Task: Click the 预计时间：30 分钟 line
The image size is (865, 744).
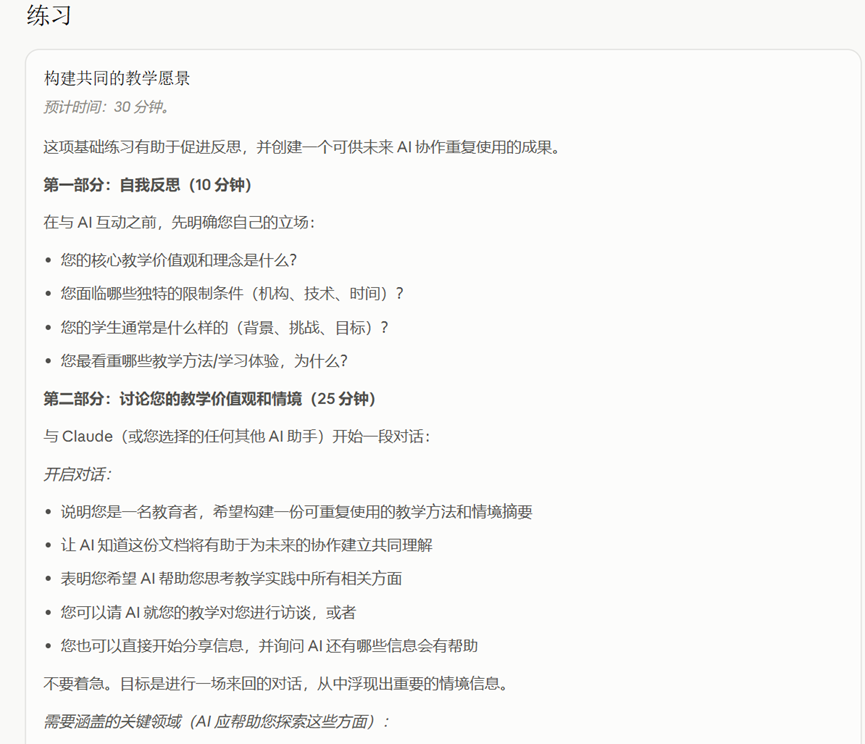Action: [106, 107]
